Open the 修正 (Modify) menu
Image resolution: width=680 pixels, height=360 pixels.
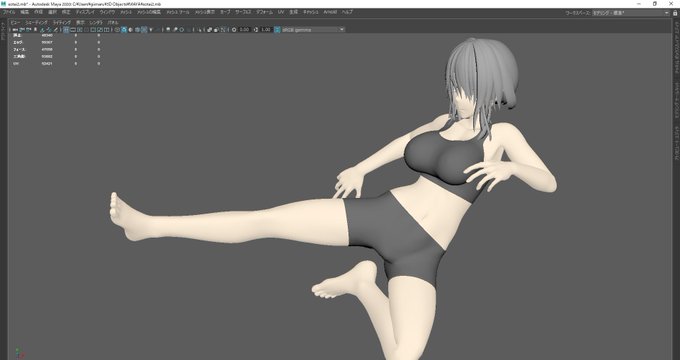(66, 12)
